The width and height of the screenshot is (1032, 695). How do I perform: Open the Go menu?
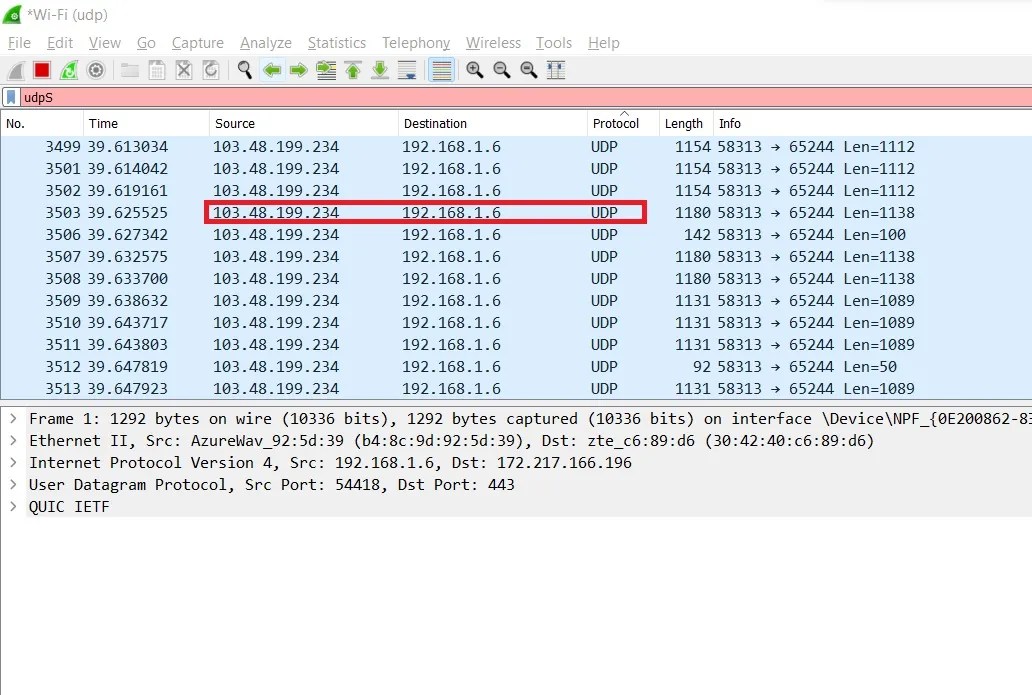click(146, 43)
